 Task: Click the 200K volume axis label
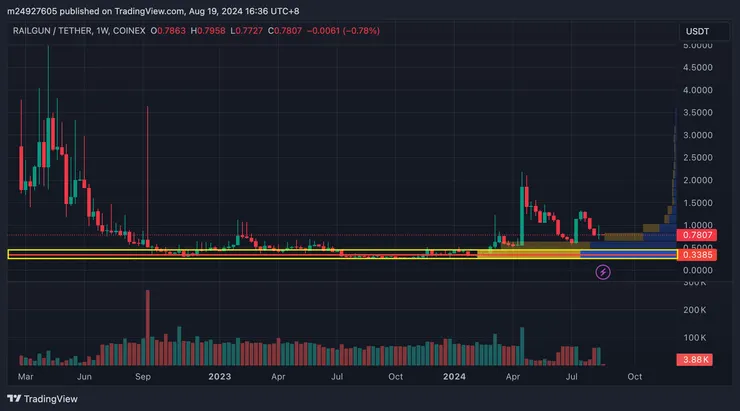pos(694,310)
